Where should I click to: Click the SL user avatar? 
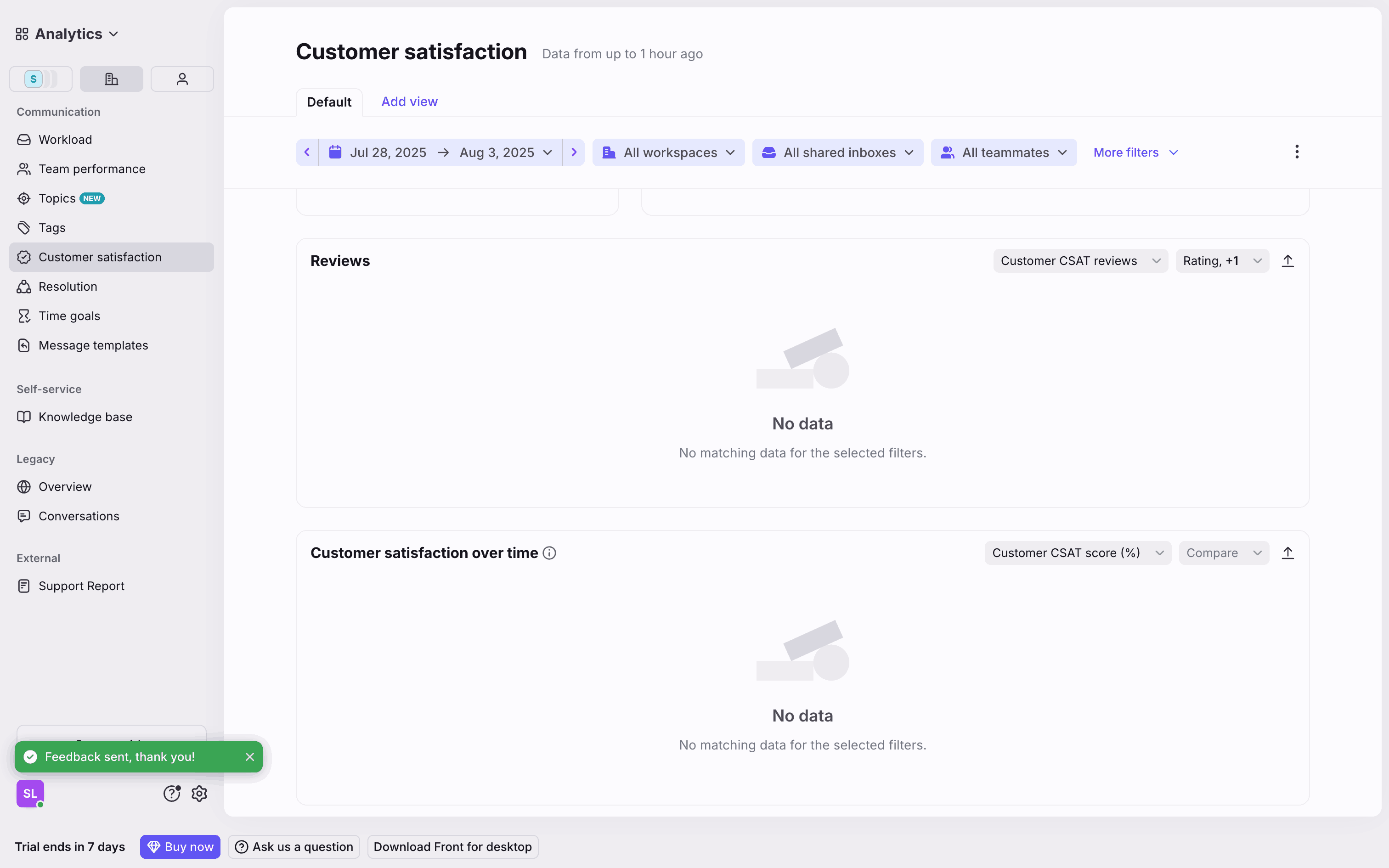(30, 794)
